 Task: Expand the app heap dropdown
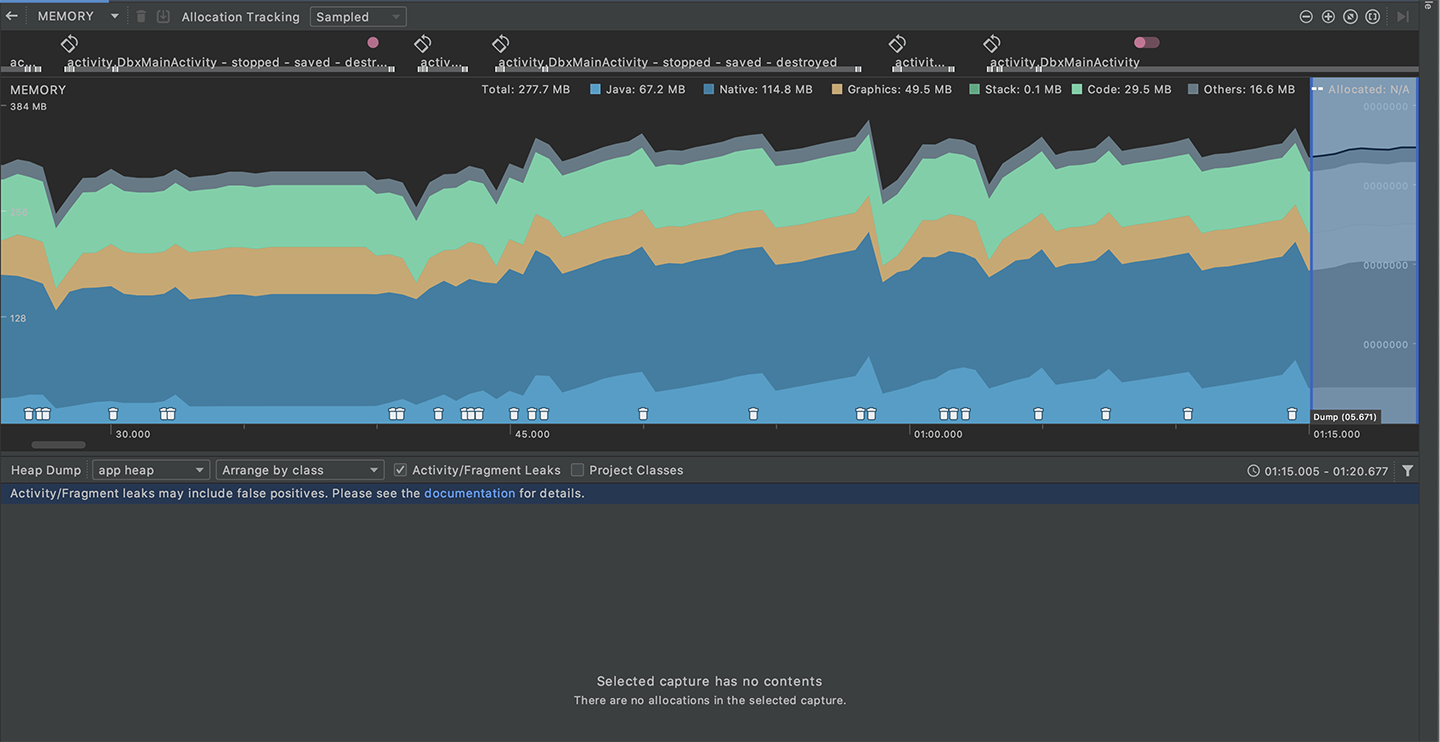pyautogui.click(x=150, y=470)
